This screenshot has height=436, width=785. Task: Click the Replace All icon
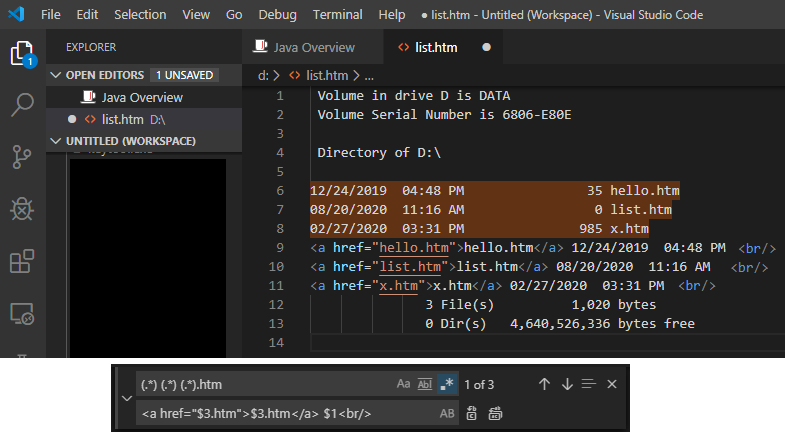coord(494,413)
